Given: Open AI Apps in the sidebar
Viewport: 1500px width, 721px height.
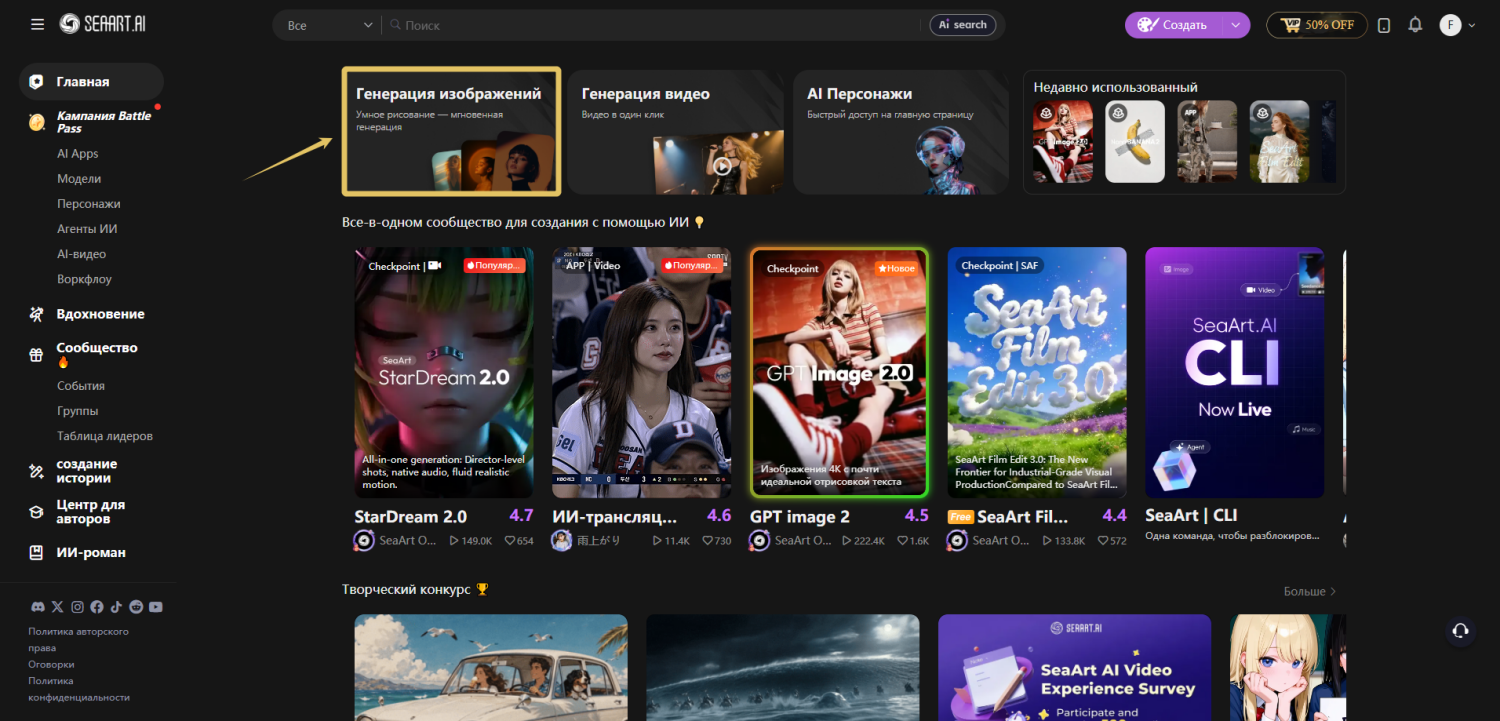Looking at the screenshot, I should point(78,154).
